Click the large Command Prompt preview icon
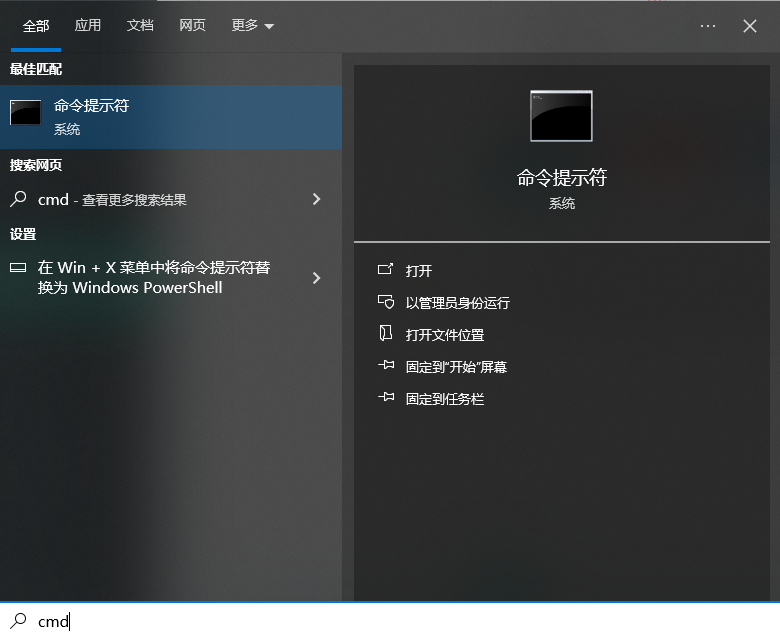The image size is (780, 638). point(561,116)
